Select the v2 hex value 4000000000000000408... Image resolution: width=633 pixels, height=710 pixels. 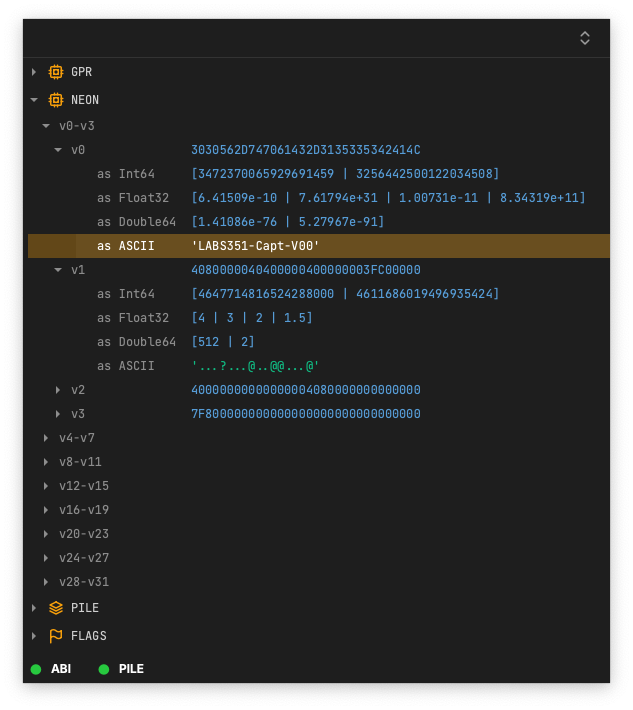306,390
